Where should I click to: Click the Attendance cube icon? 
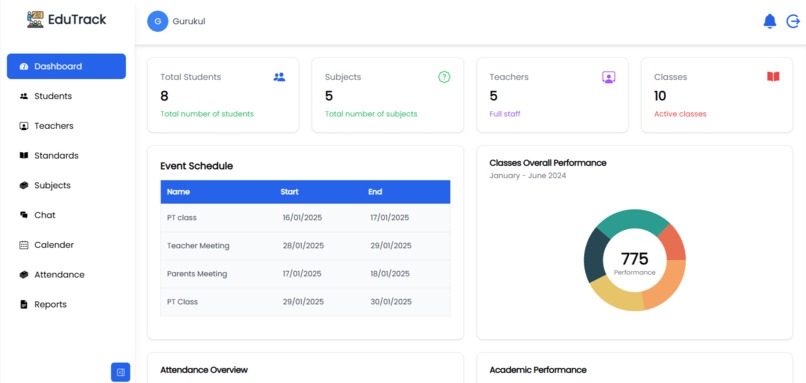click(x=24, y=275)
